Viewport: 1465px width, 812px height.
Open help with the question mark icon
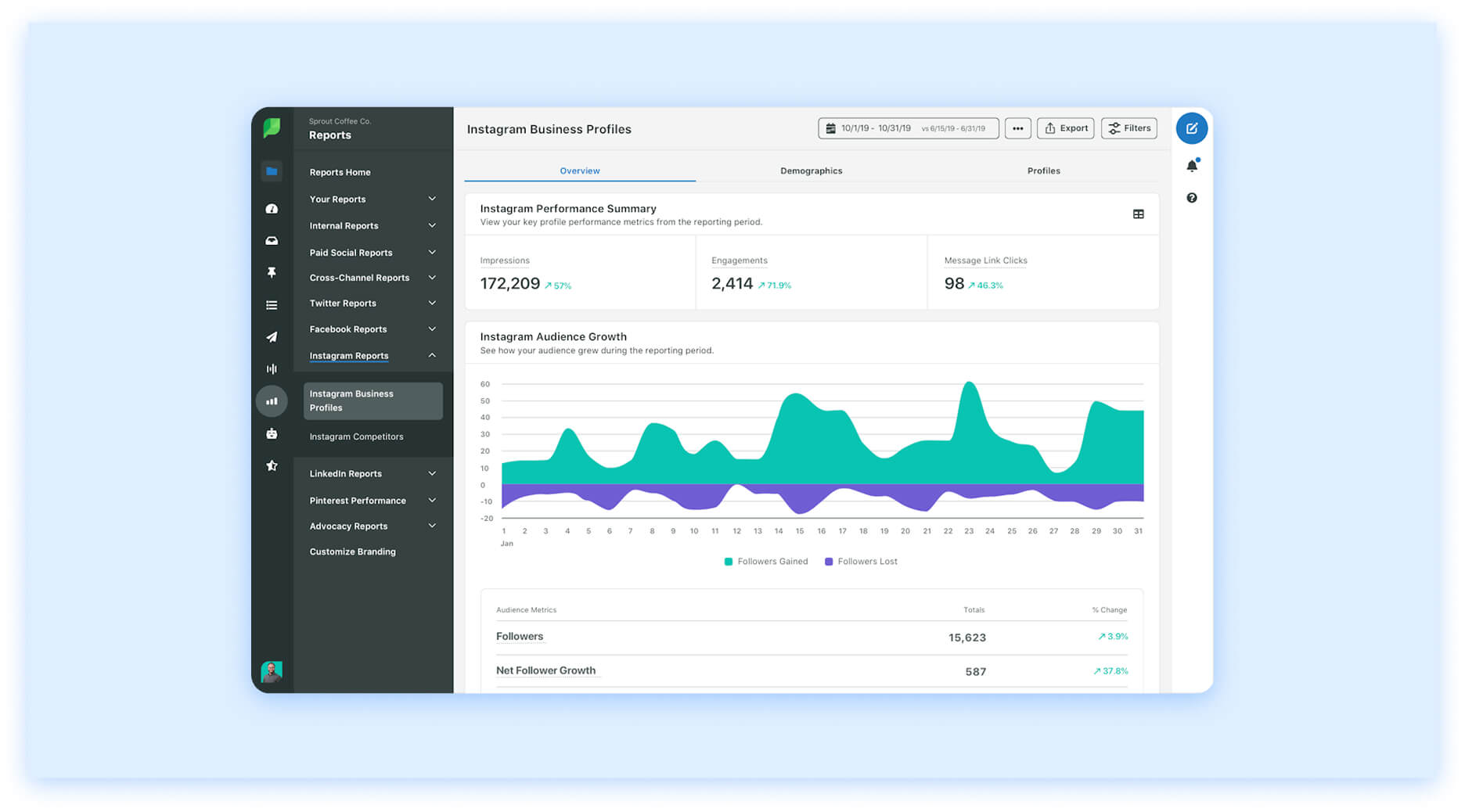tap(1192, 198)
